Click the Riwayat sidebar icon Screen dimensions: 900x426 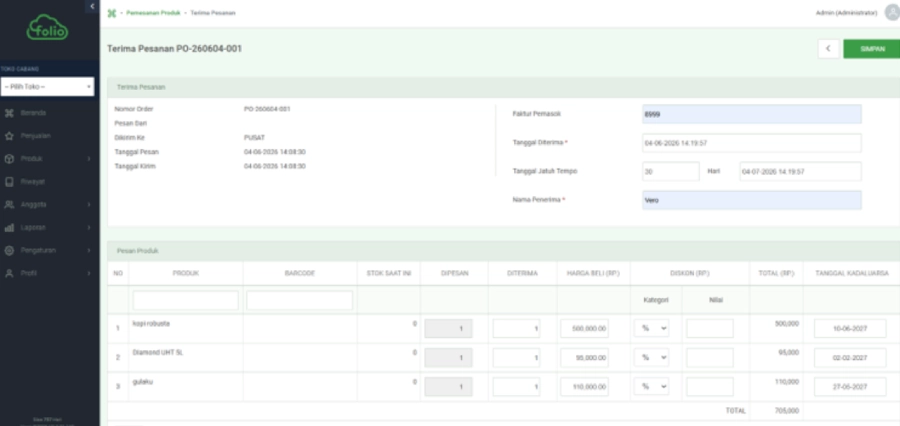click(x=9, y=181)
